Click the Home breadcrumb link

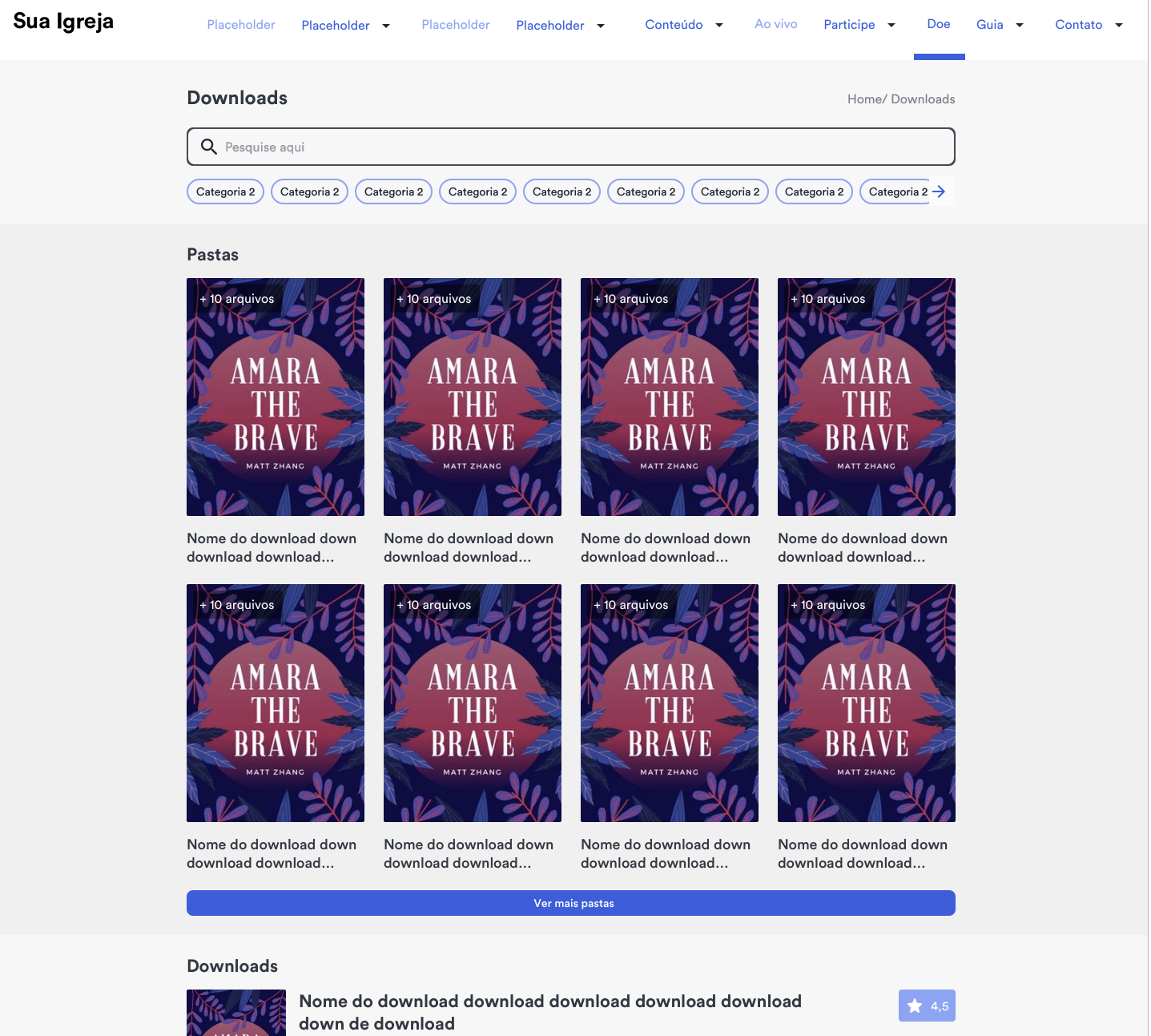[x=865, y=99]
